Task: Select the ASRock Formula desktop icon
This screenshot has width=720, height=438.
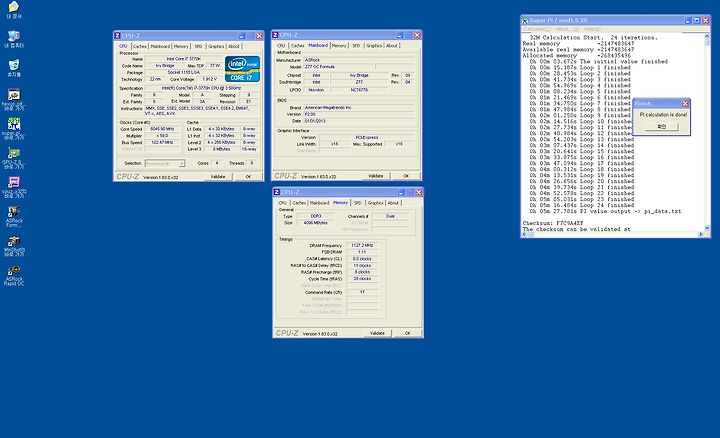Action: pyautogui.click(x=14, y=217)
